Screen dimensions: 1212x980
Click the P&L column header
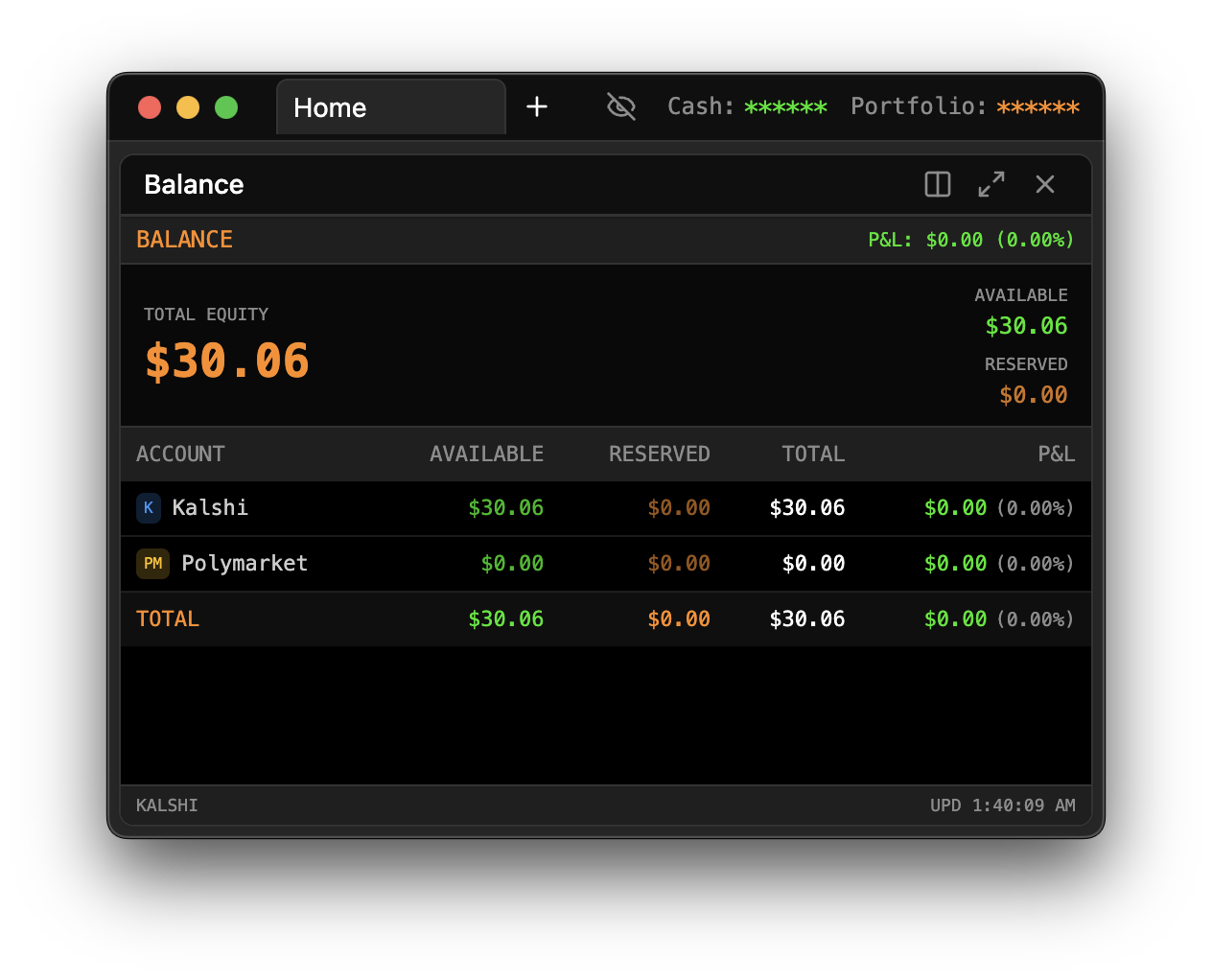(1056, 455)
